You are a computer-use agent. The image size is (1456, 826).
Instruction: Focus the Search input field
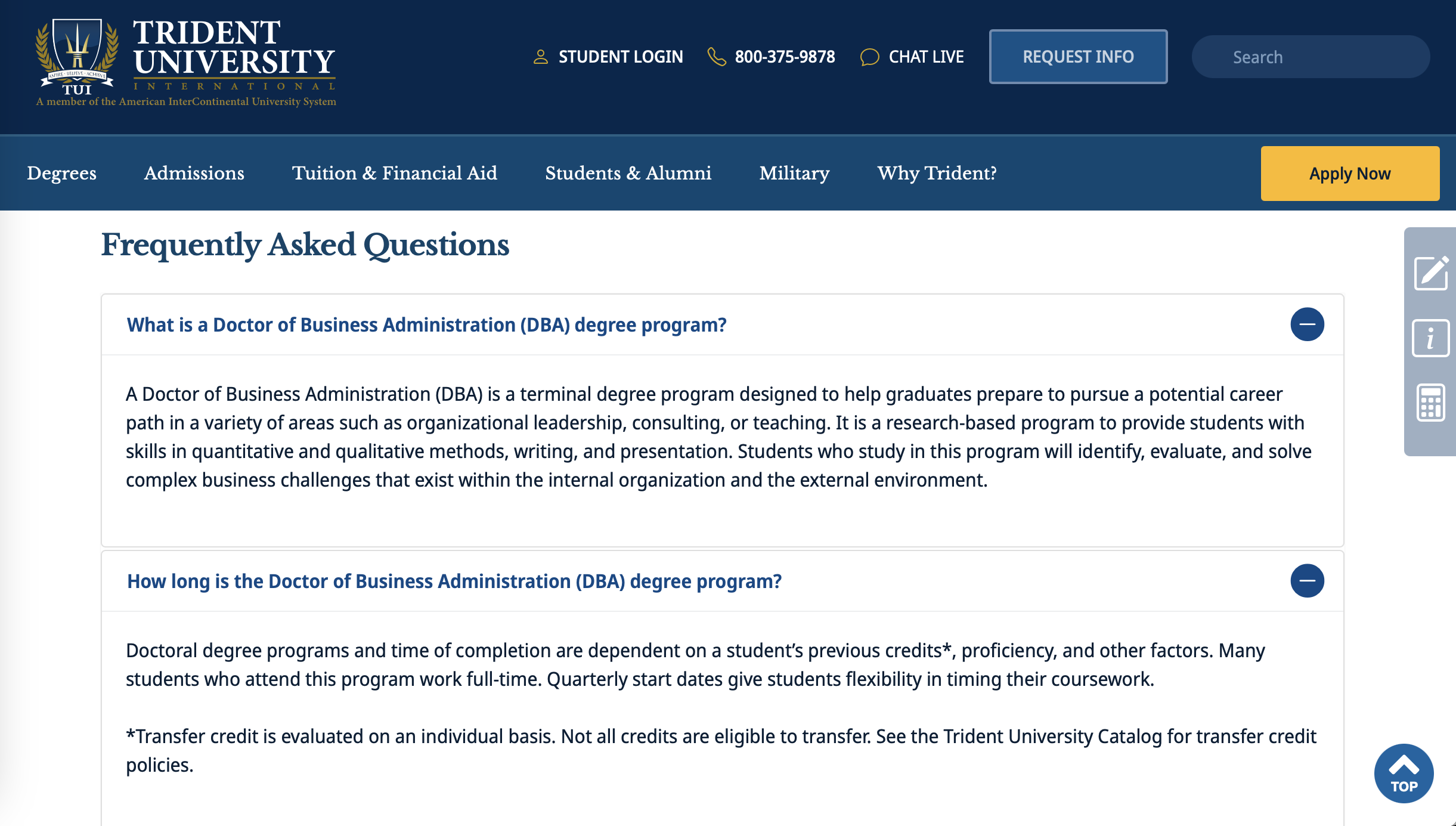coord(1311,57)
